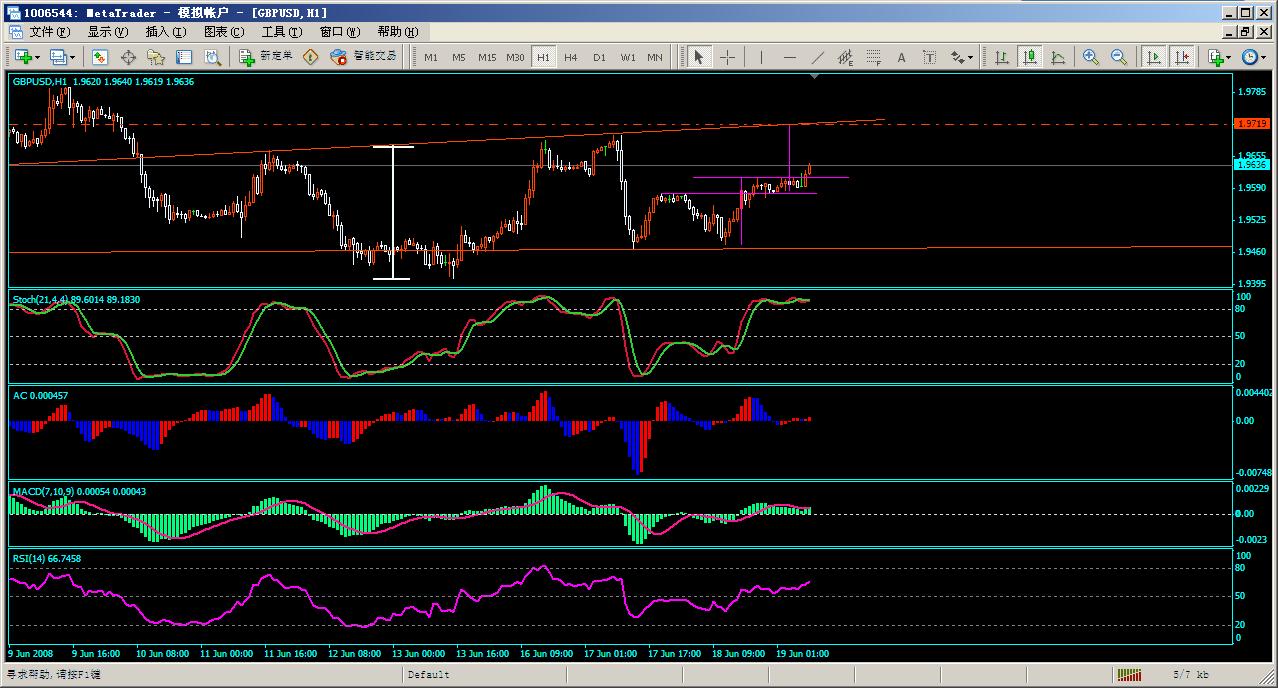Toggle the Data Window crosshair-circle icon

(x=128, y=57)
